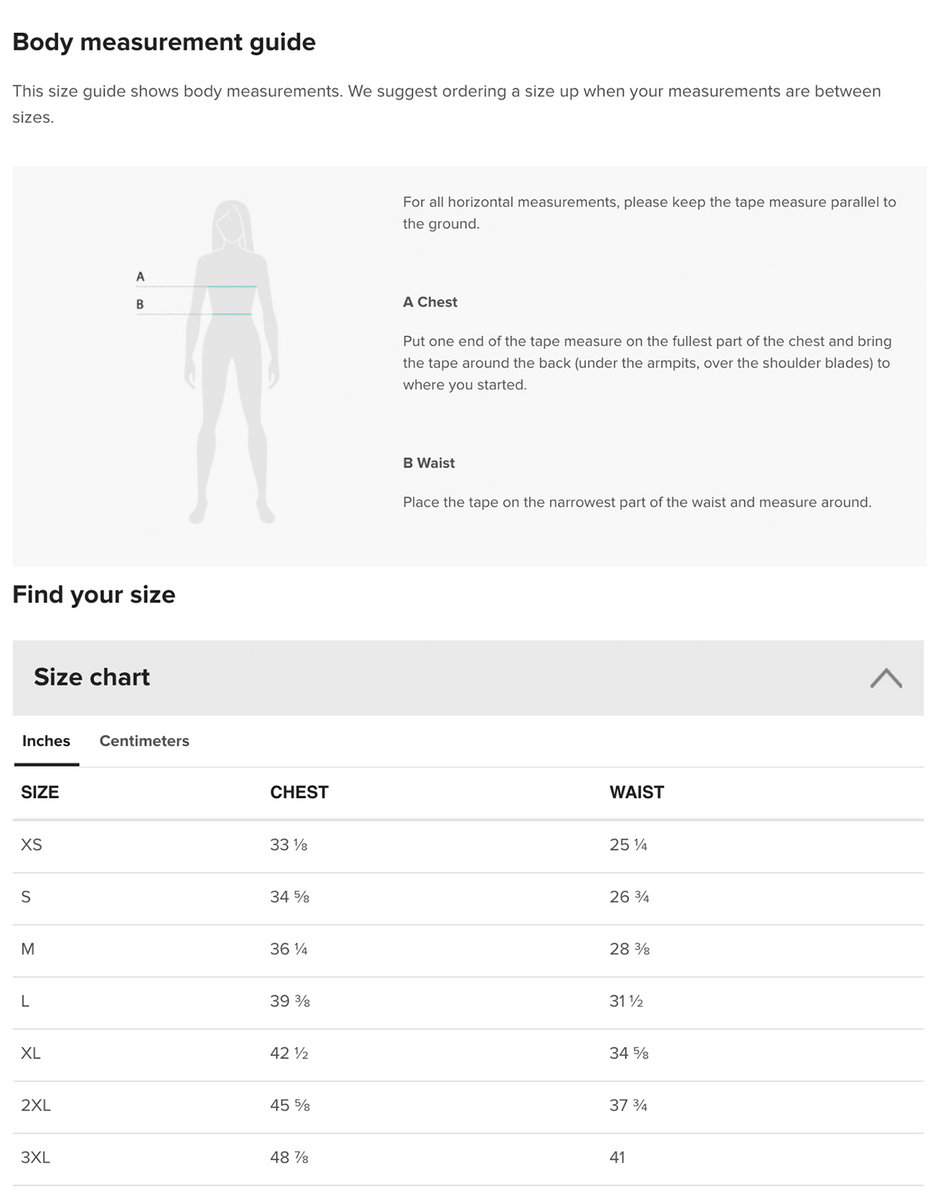Click the B waist line marker on figure
This screenshot has height=1200, width=944.
tap(140, 305)
